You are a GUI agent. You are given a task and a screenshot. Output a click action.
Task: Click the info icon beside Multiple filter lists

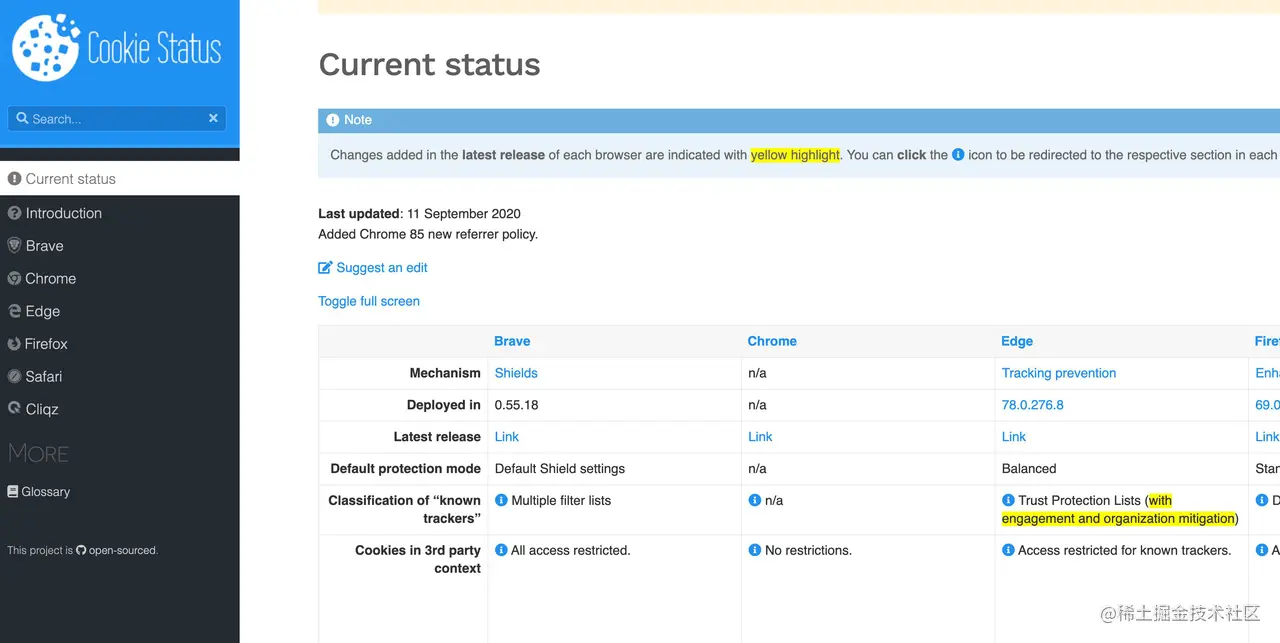coord(501,500)
